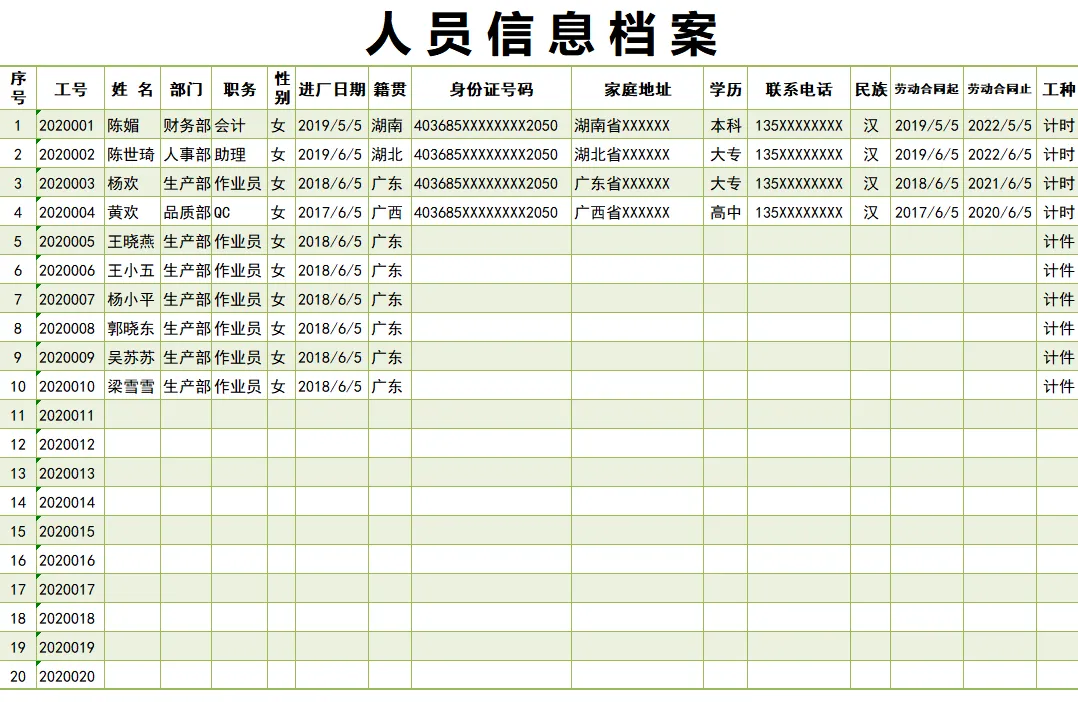Viewport: 1078px width, 702px height.
Task: Click entry date cell 2017/6/5 in 黄欢's row
Action: pyautogui.click(x=332, y=212)
